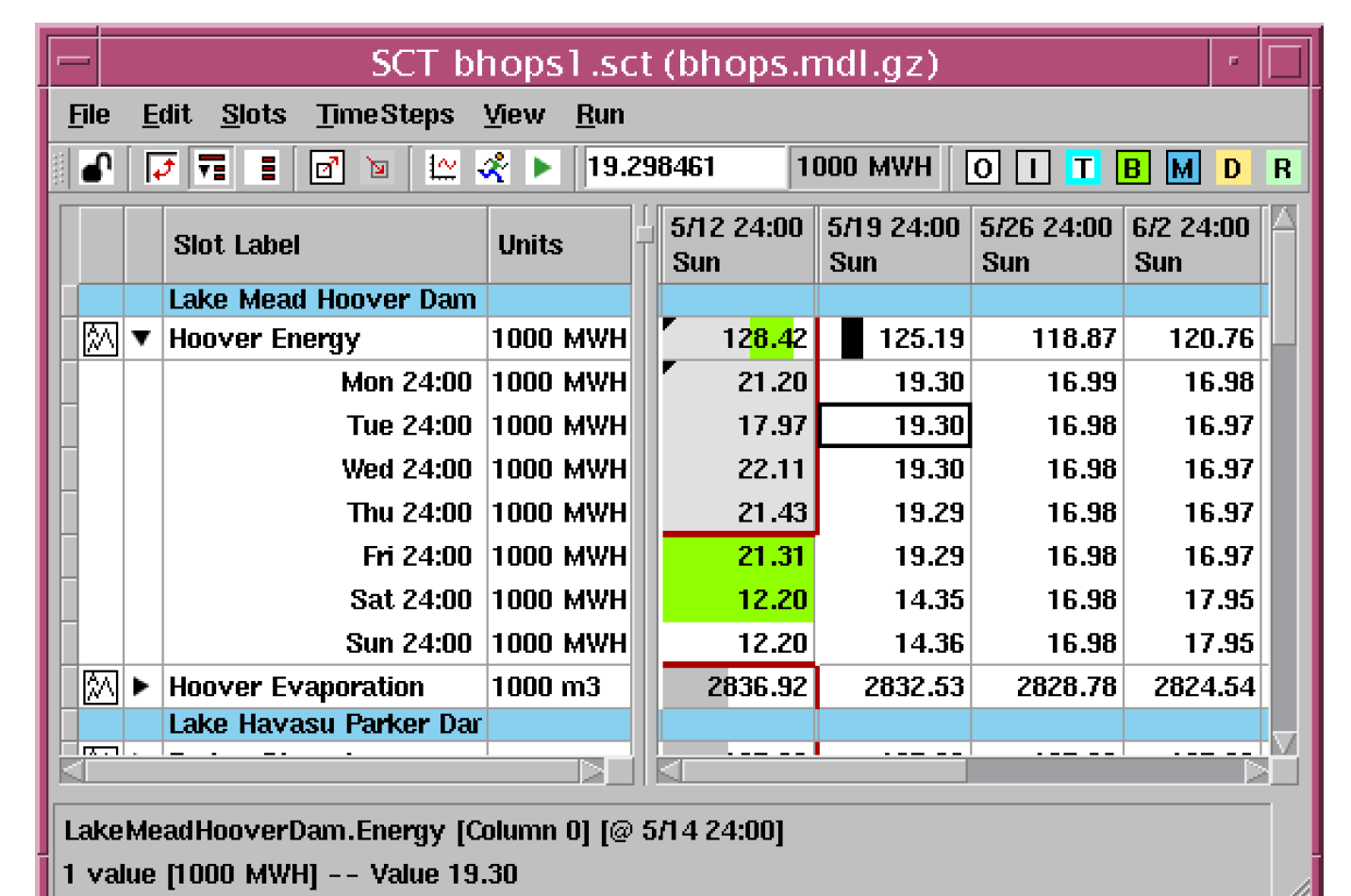
Task: Select the 5/26 24:00 Sun column header
Action: coord(1047,245)
